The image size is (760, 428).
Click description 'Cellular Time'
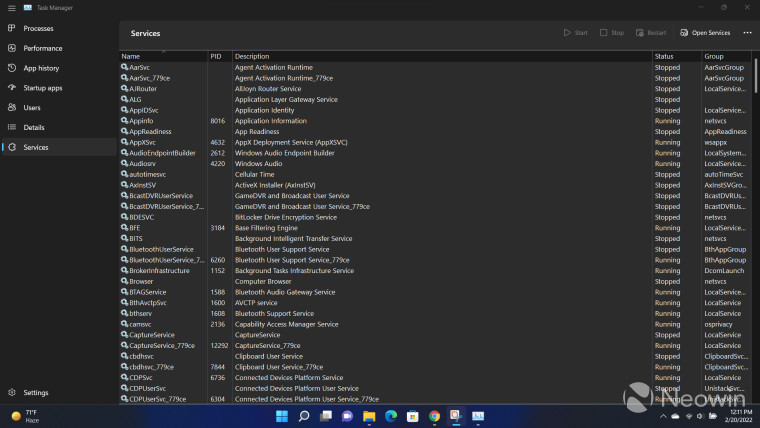[x=254, y=174]
